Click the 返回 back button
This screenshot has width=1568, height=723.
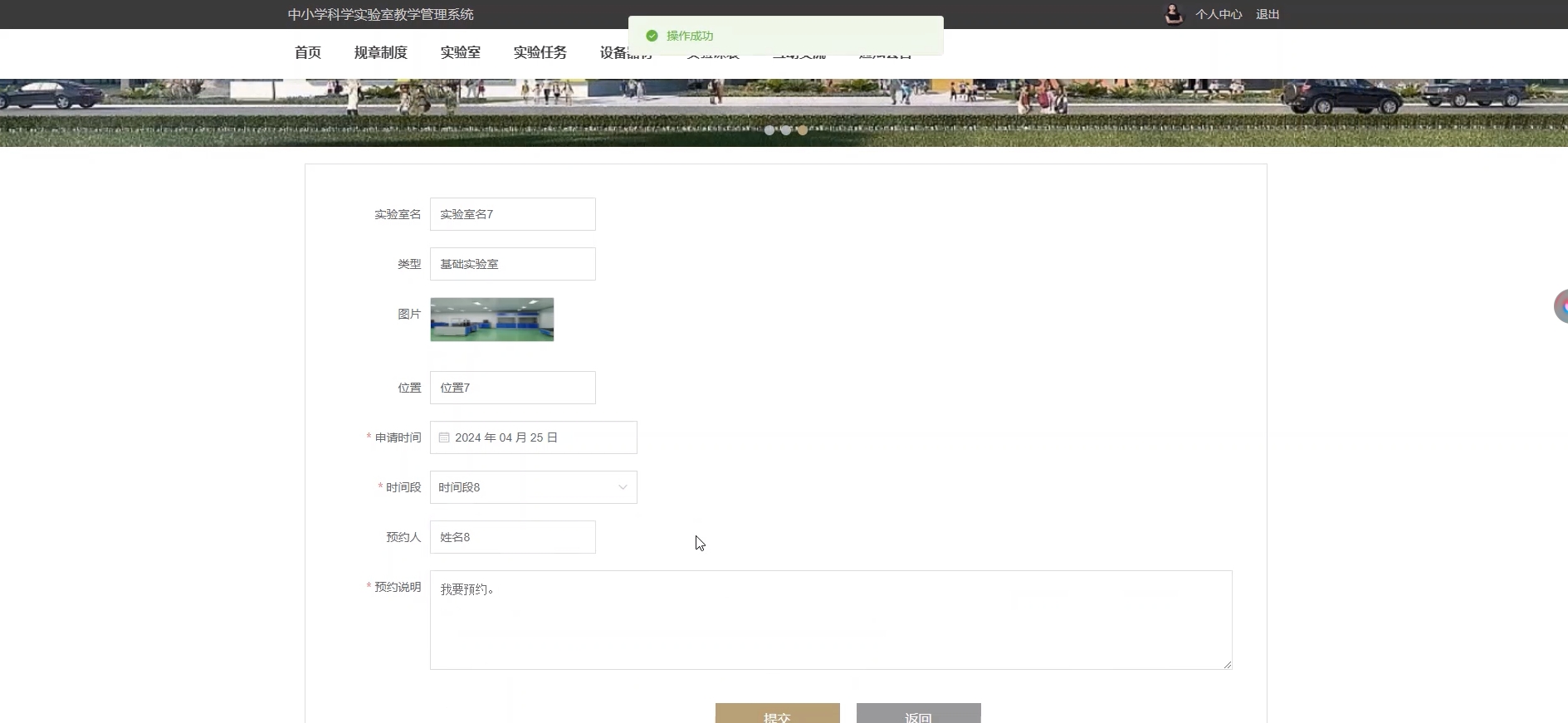point(918,714)
